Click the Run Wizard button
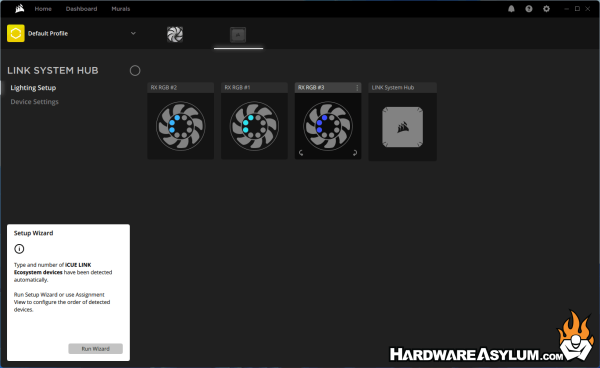600x368 pixels. point(96,348)
